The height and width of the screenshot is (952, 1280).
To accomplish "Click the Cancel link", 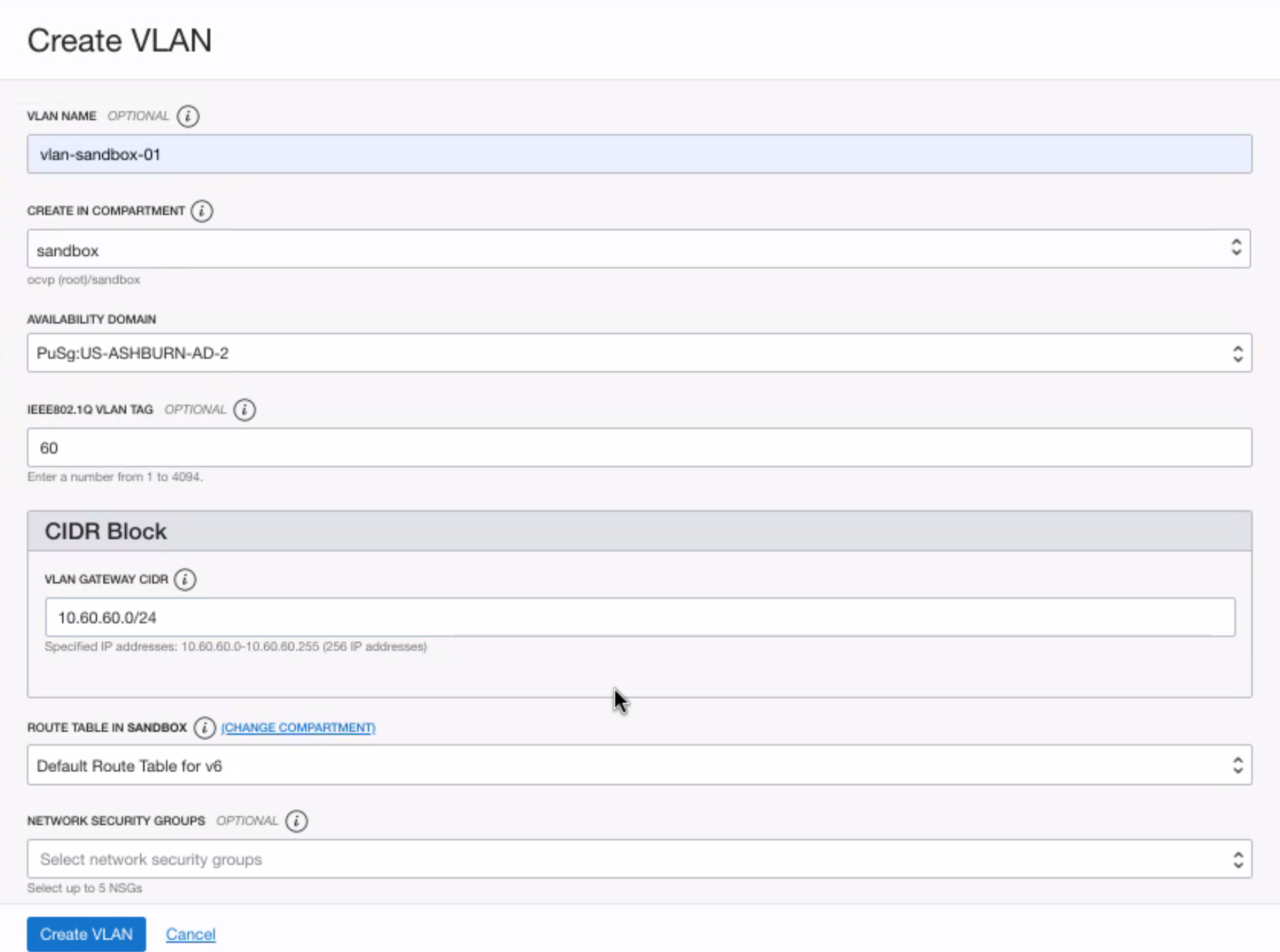I will pyautogui.click(x=191, y=934).
